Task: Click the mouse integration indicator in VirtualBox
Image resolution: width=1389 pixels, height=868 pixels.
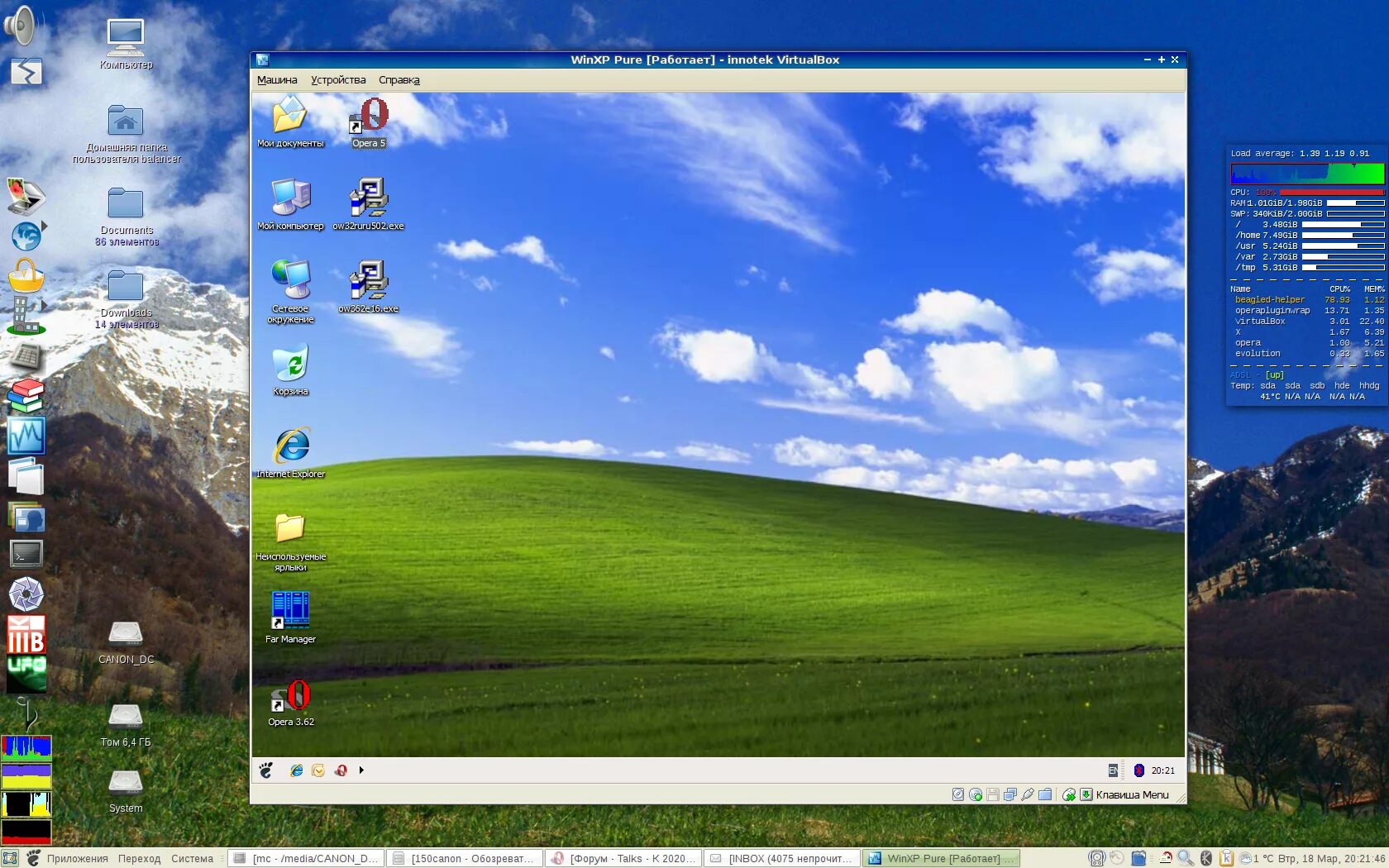Action: pyautogui.click(x=1069, y=794)
